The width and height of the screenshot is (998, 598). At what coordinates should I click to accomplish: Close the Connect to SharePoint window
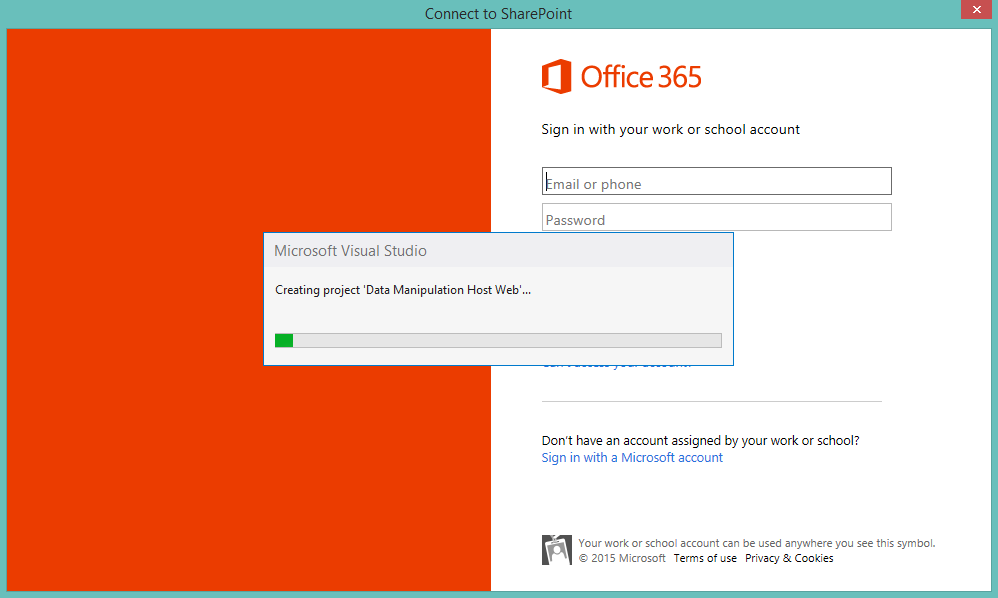(976, 10)
